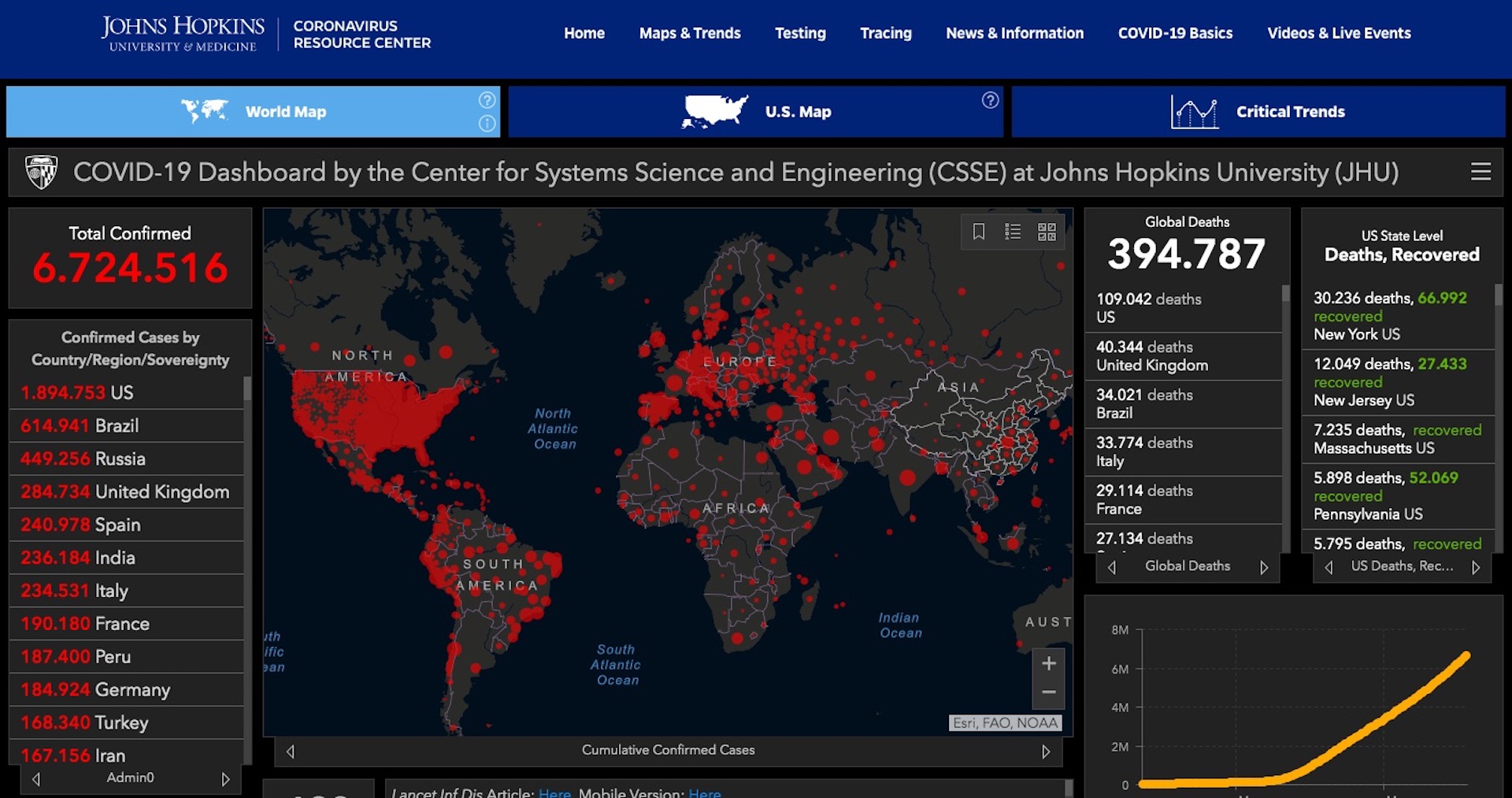1512x798 pixels.
Task: Open the basemap gallery grid icon
Action: (x=1047, y=232)
